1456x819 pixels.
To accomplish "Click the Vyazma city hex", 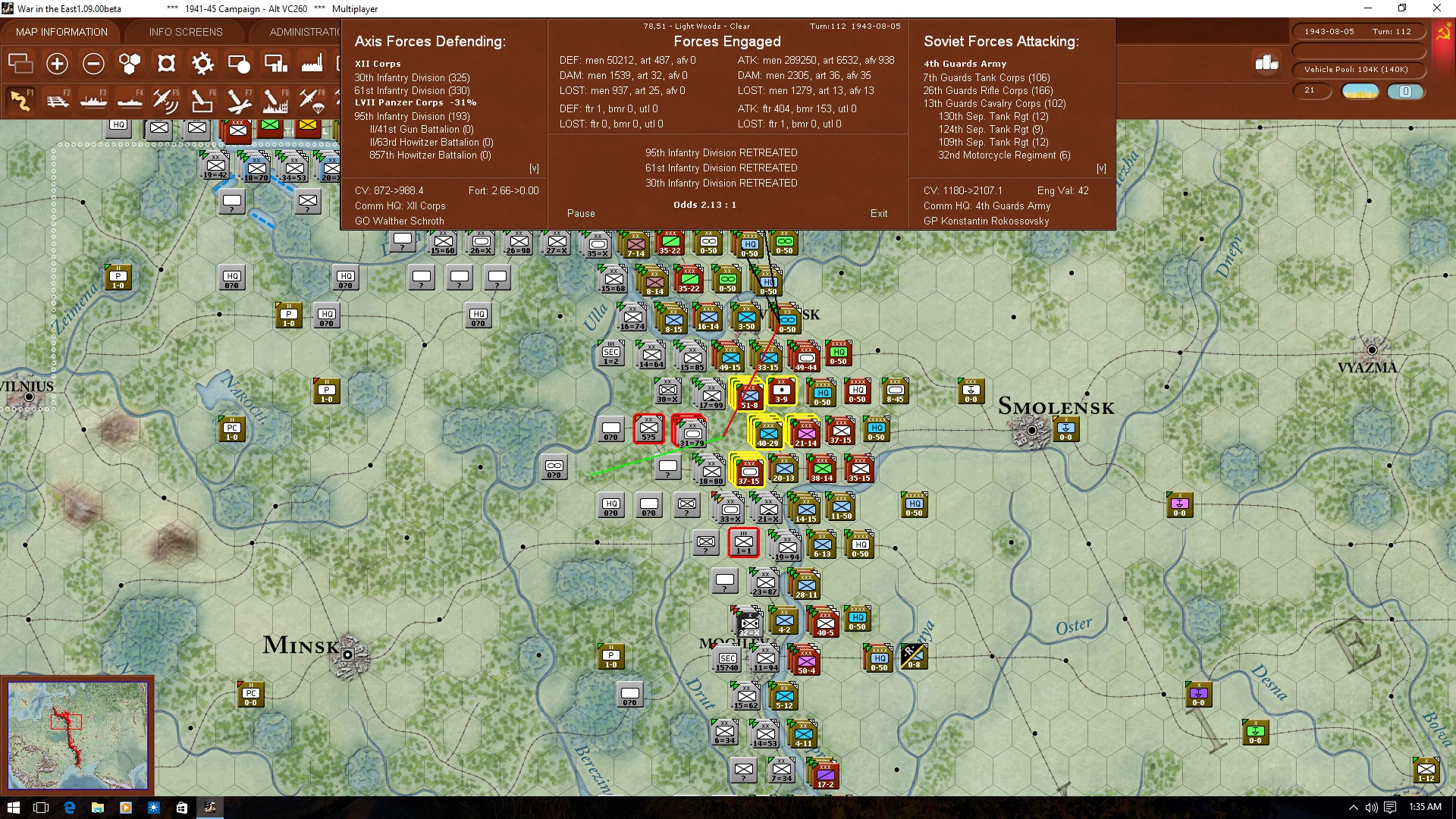I will tap(1372, 350).
